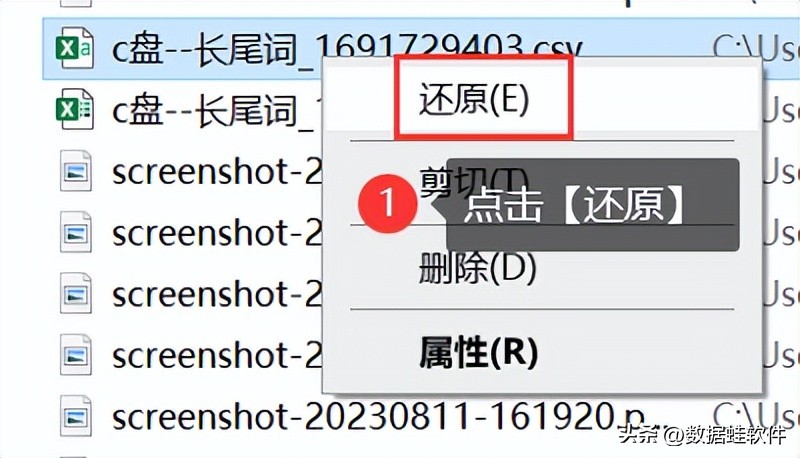Select the second c盘--长尾词 file name
Screen dimensions: 800x458
pos(216,111)
